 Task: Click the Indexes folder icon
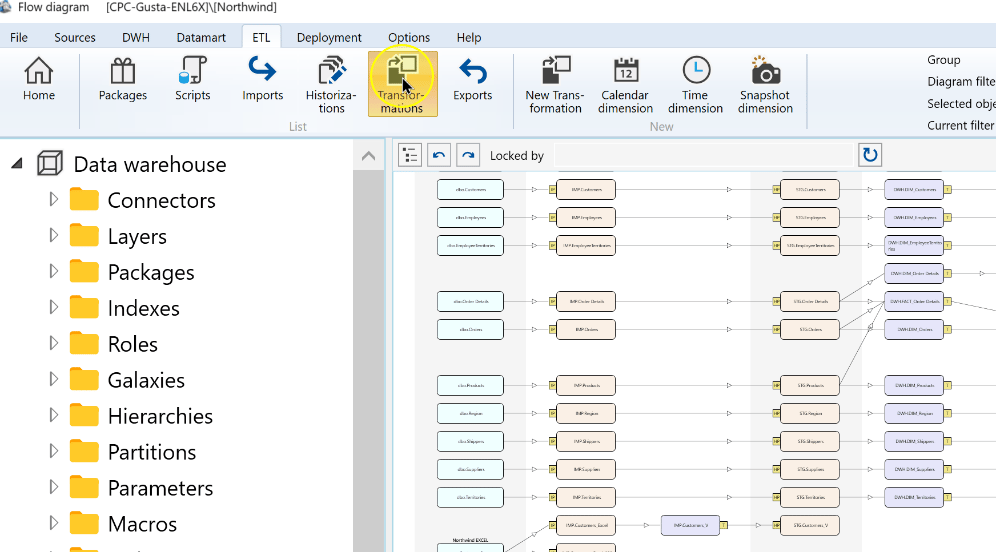click(84, 307)
